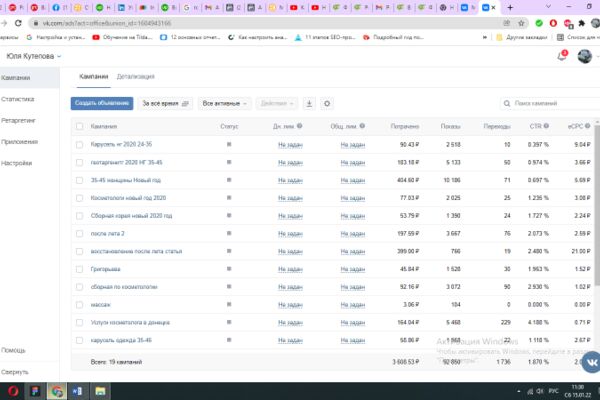Open a new browser tab with plus
The width and height of the screenshot is (600, 400).
tap(510, 7)
